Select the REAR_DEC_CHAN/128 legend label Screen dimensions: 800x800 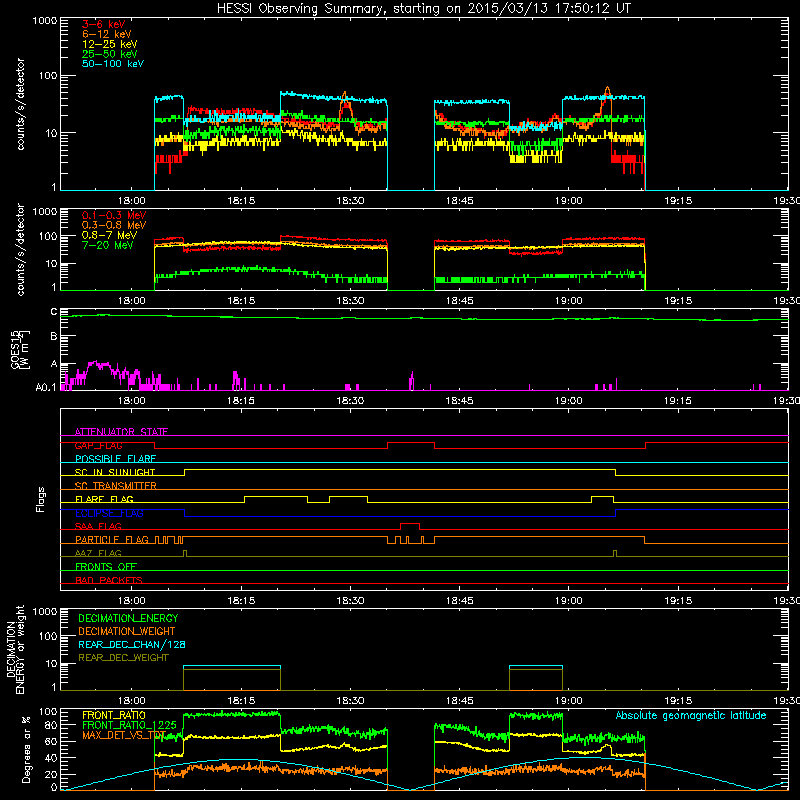[x=132, y=644]
